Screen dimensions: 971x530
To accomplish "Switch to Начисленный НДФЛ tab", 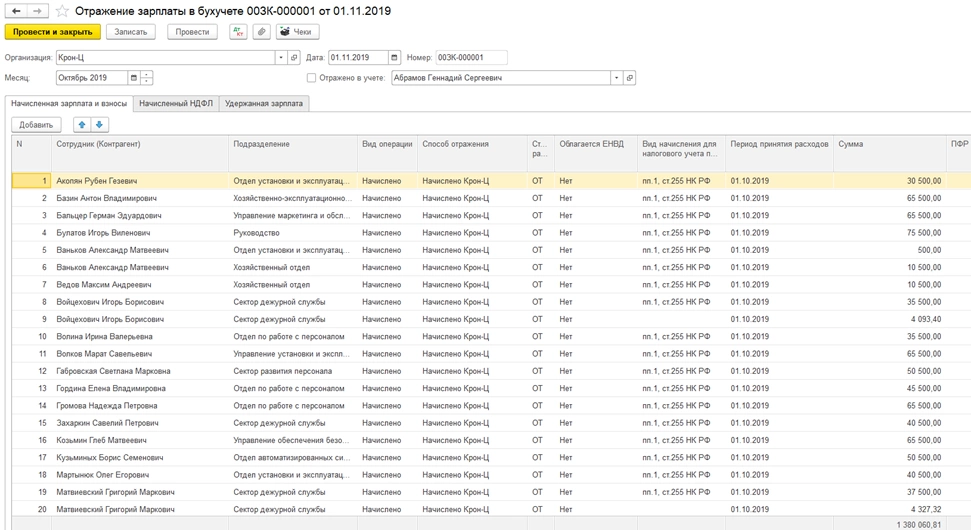I will pyautogui.click(x=176, y=103).
